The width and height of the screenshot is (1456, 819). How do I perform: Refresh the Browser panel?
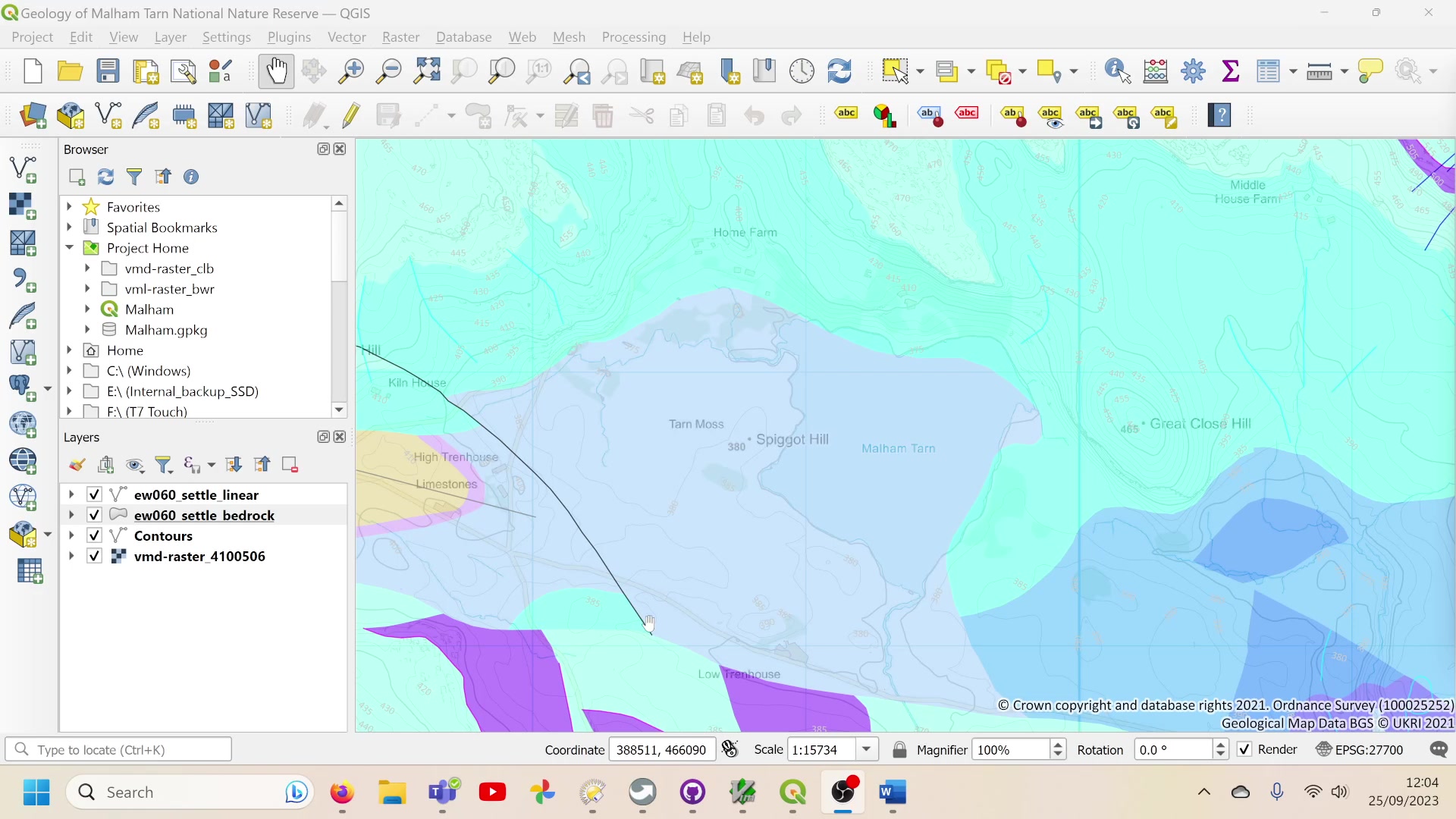pyautogui.click(x=105, y=177)
